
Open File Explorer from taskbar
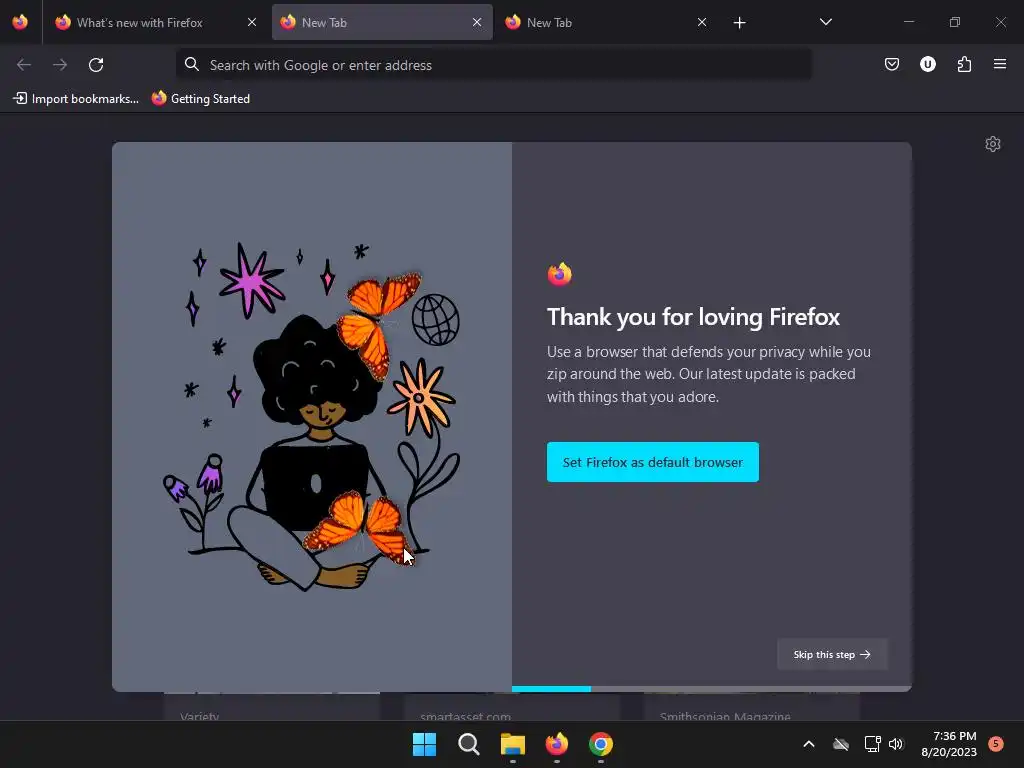[x=513, y=744]
